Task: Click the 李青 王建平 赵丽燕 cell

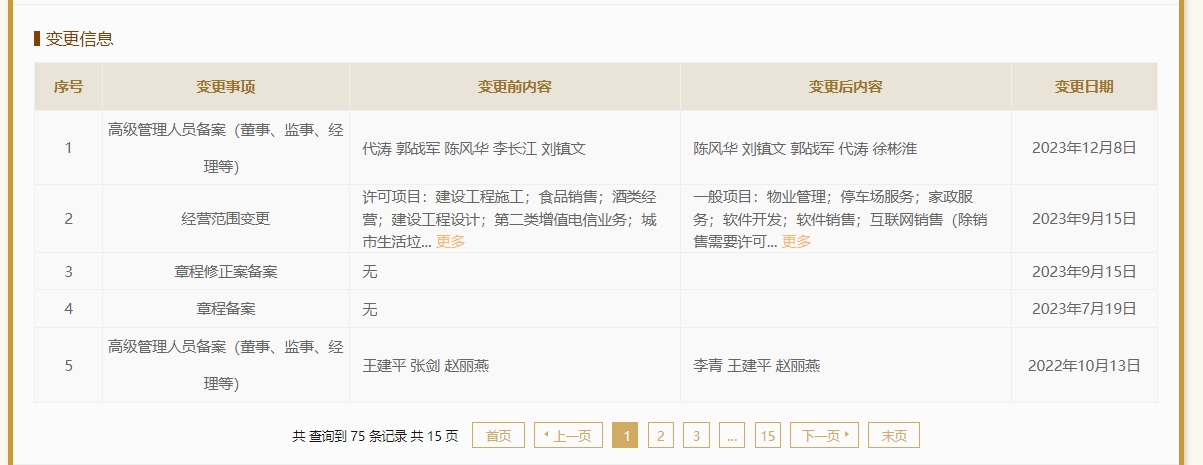Action: pos(757,366)
